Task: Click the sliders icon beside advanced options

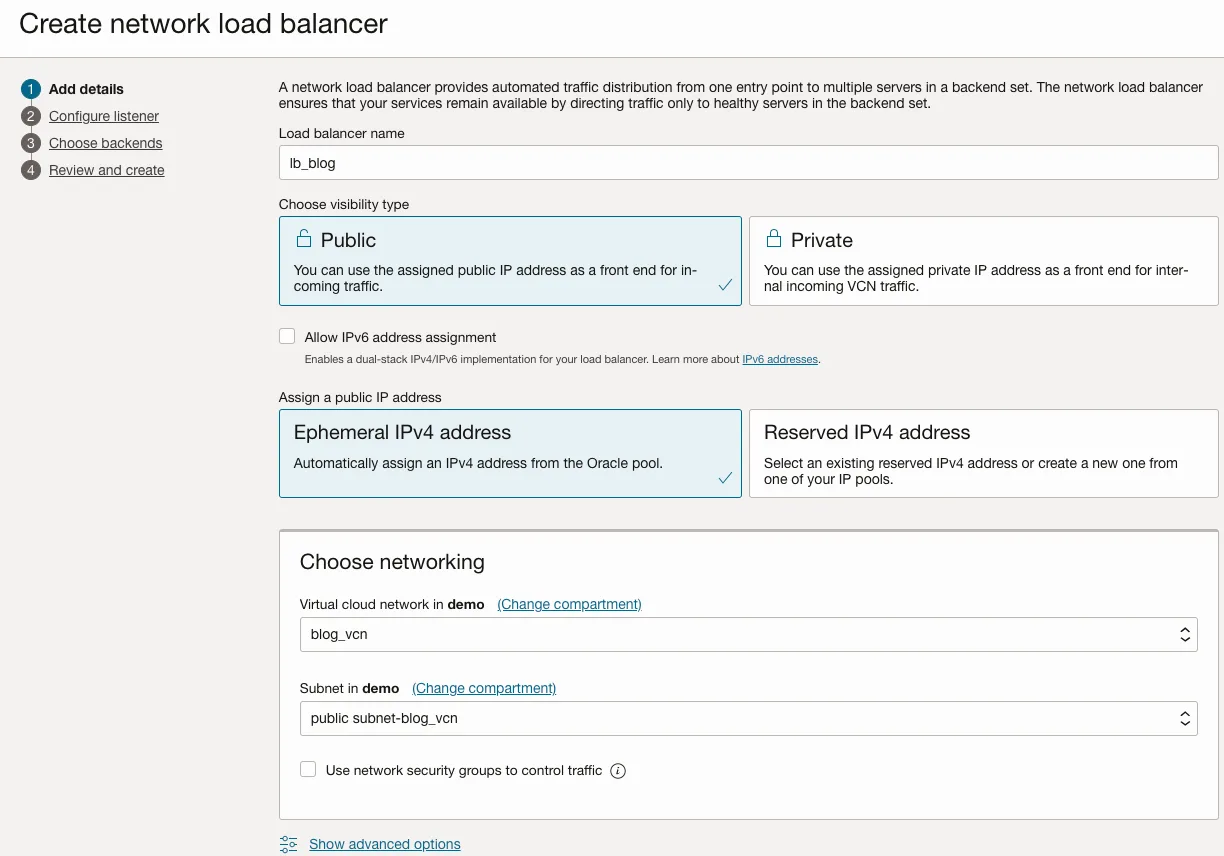Action: click(x=289, y=844)
